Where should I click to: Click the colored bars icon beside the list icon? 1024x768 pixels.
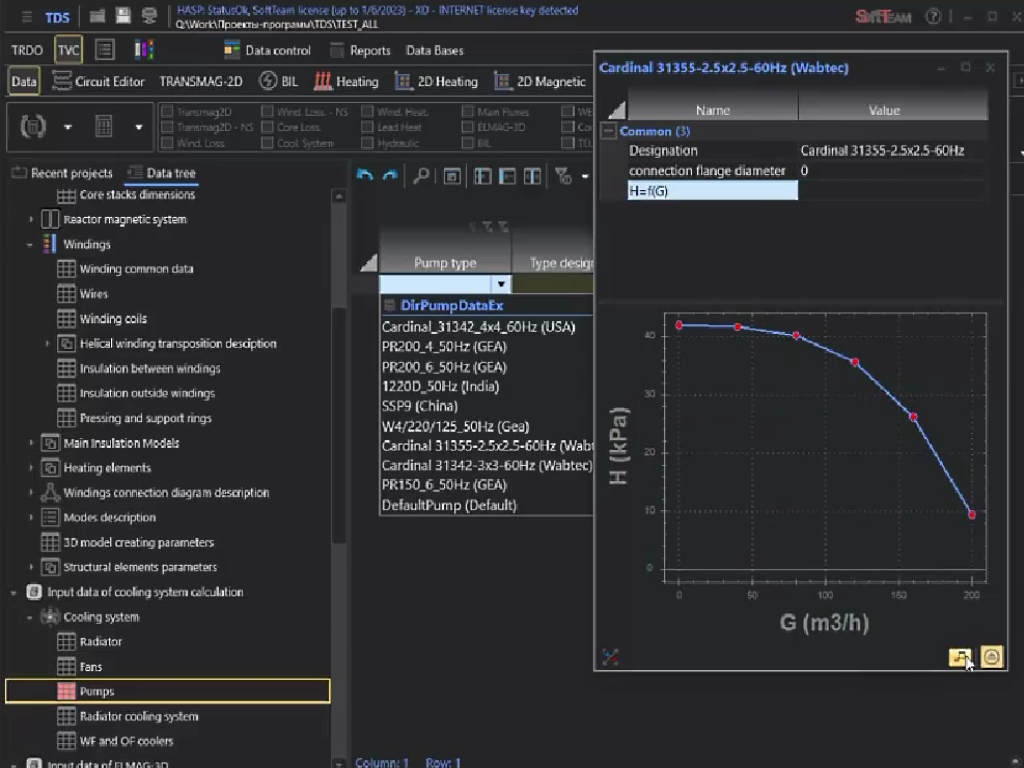(x=144, y=50)
